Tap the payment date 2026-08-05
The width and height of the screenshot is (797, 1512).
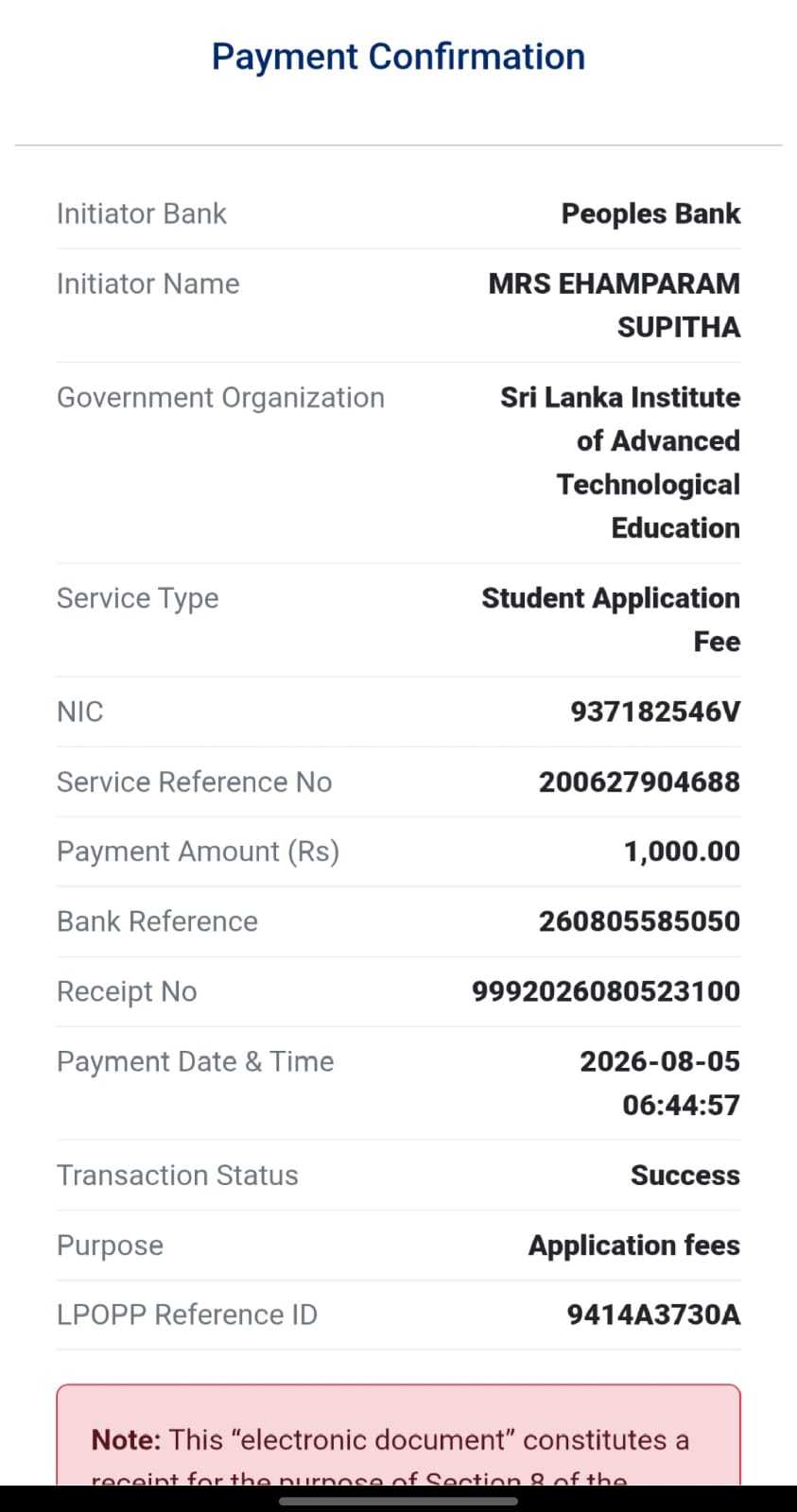(x=660, y=1061)
